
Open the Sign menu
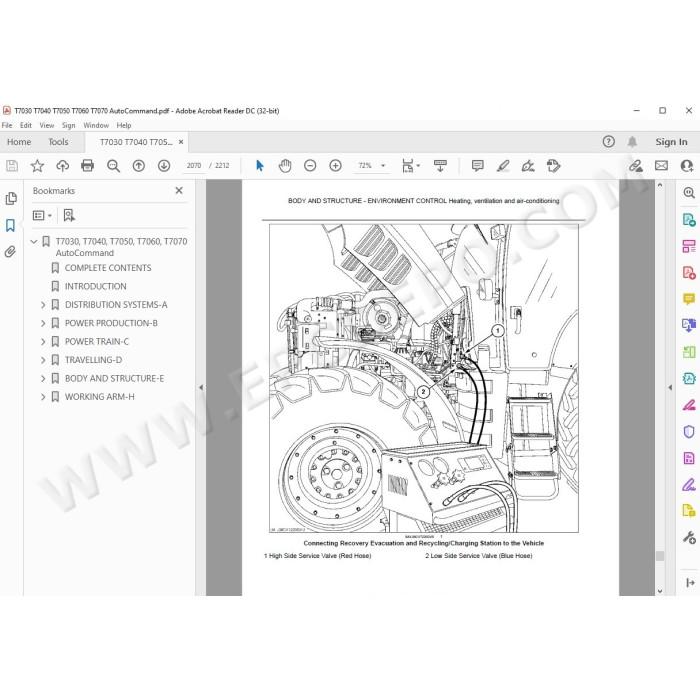68,125
